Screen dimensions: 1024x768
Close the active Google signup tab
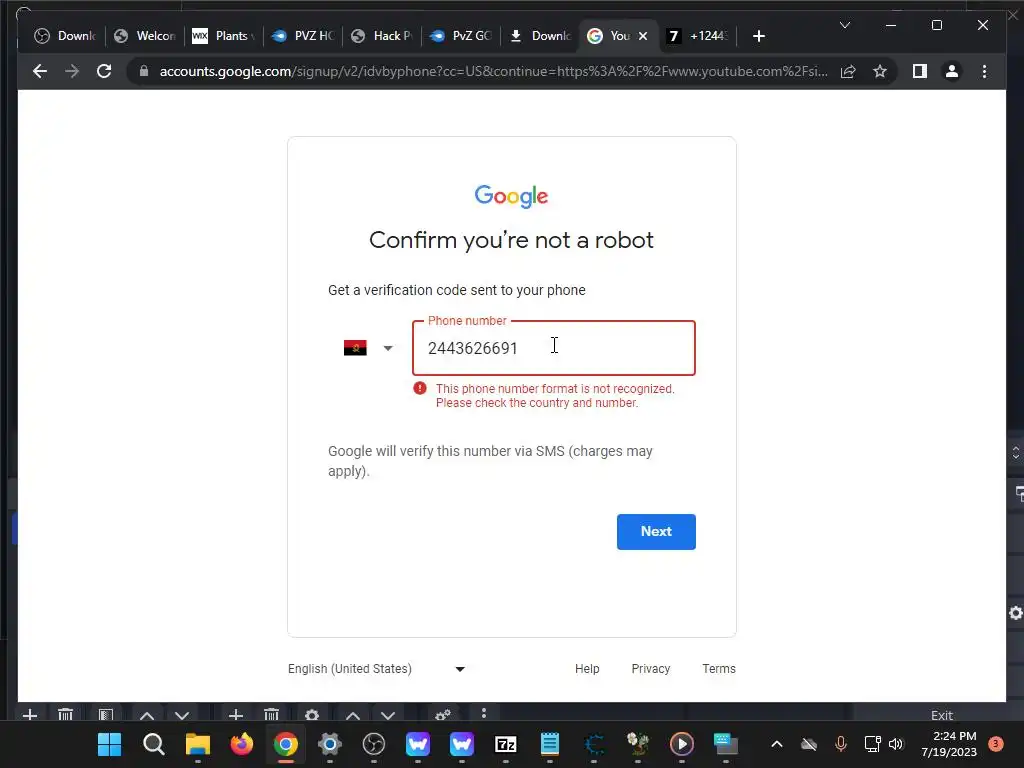pyautogui.click(x=643, y=36)
